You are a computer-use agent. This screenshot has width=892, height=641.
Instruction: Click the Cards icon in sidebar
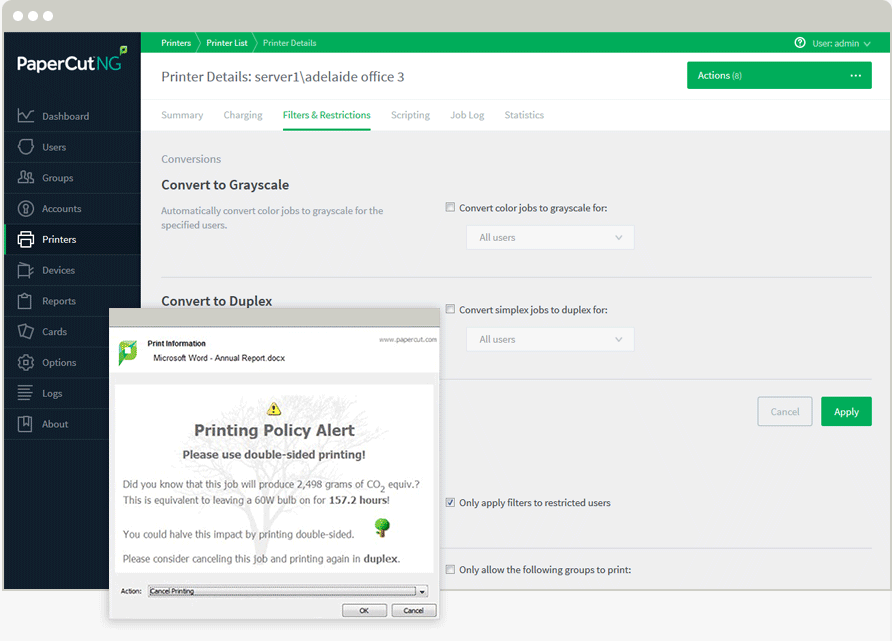[26, 332]
